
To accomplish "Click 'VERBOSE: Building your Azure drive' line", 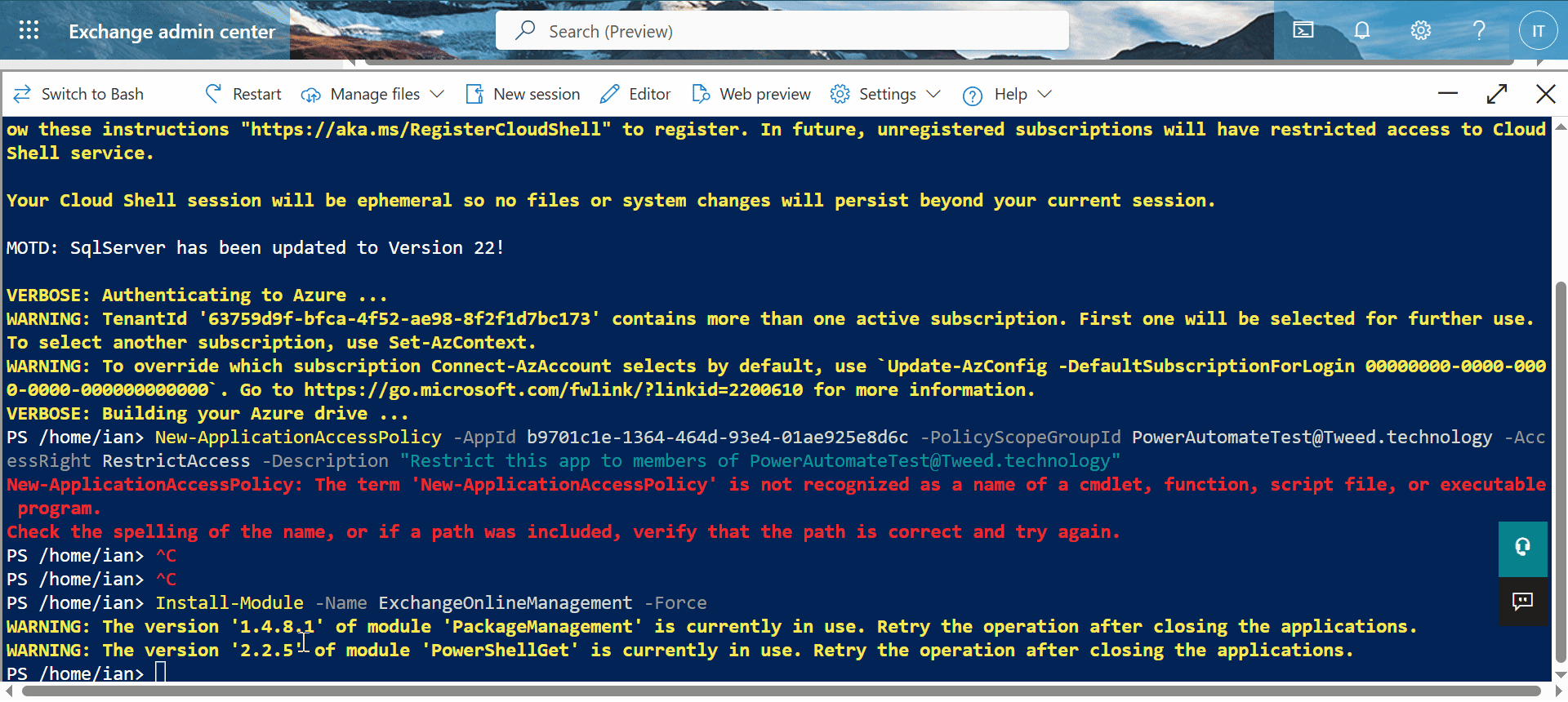I will click(207, 413).
